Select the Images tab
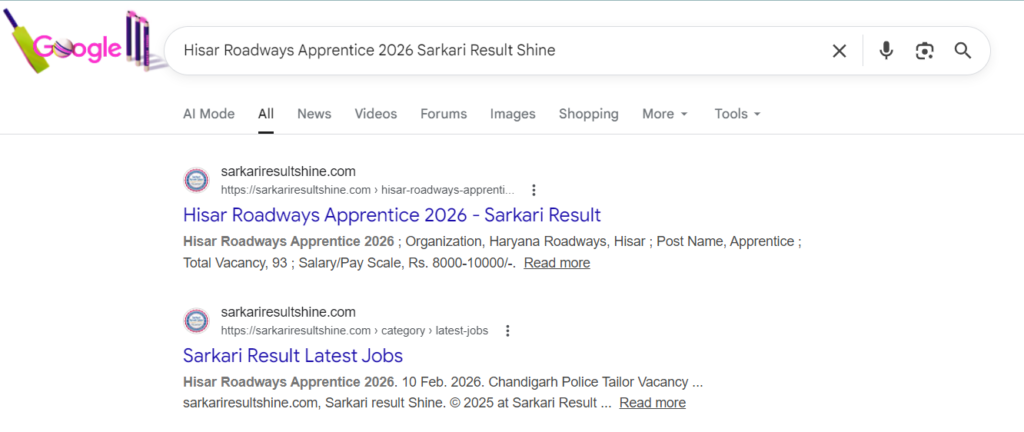The width and height of the screenshot is (1024, 432). pos(512,114)
